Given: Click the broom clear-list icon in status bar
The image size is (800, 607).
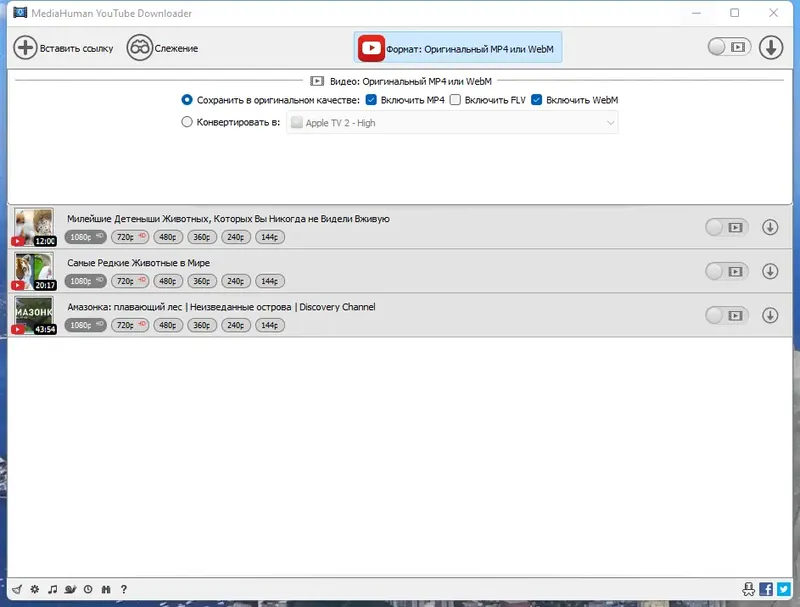Looking at the screenshot, I should (17, 589).
